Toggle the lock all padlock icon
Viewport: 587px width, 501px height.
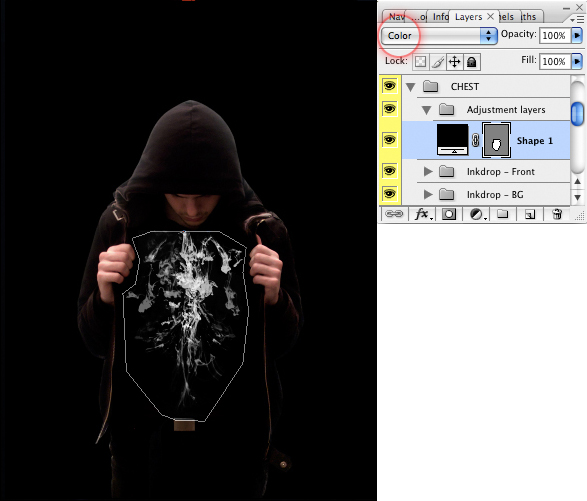click(472, 62)
